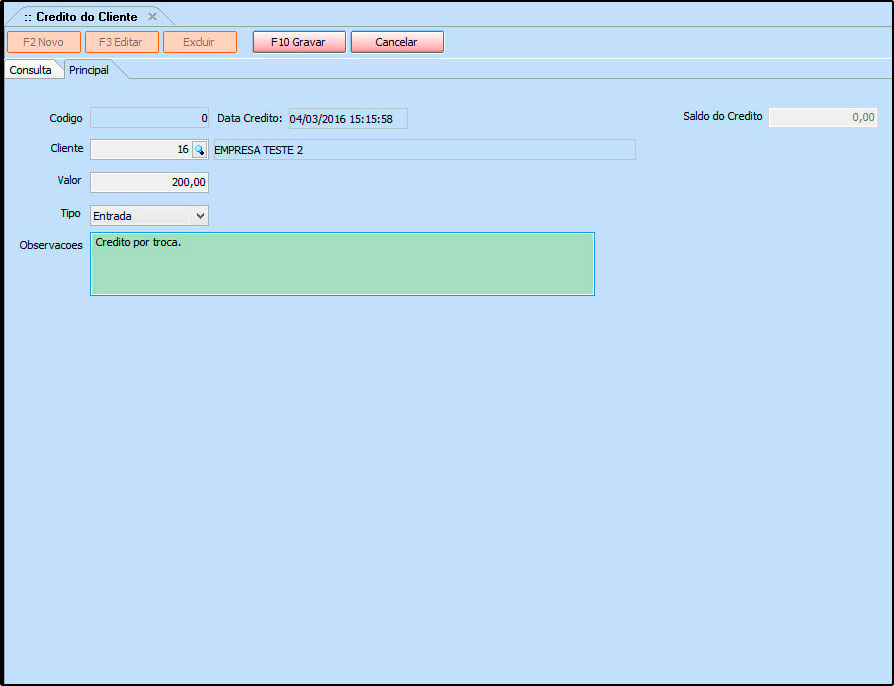Viewport: 894px width, 686px height.
Task: Click the Codigo label
Action: pyautogui.click(x=66, y=118)
